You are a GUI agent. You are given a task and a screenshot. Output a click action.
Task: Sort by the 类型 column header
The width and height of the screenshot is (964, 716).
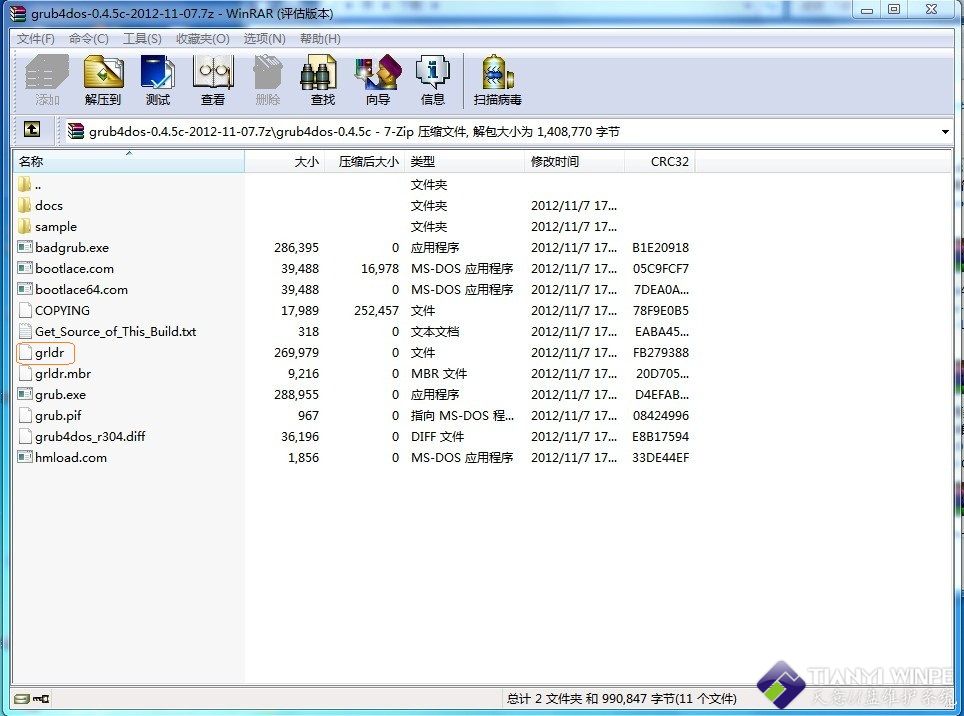click(464, 162)
